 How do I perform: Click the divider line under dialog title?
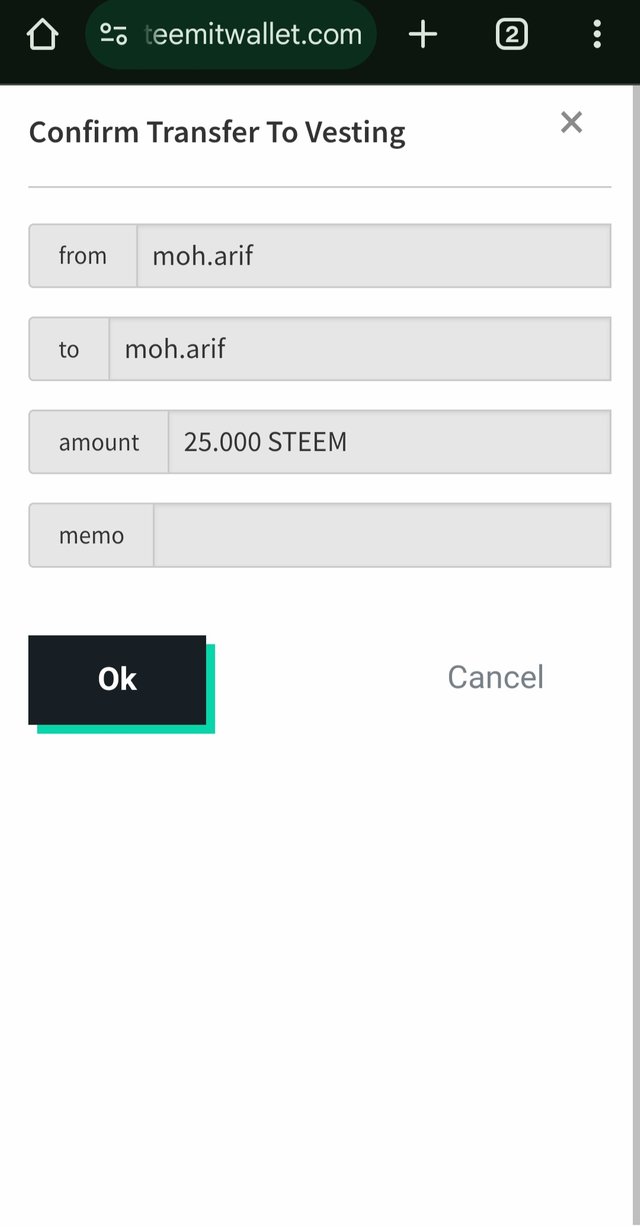coord(320,187)
